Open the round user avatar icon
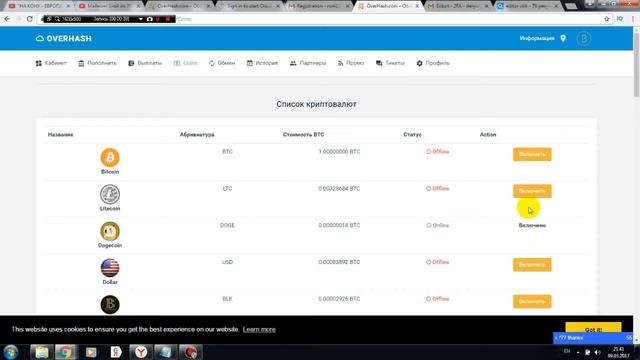This screenshot has width=640, height=360. click(584, 38)
